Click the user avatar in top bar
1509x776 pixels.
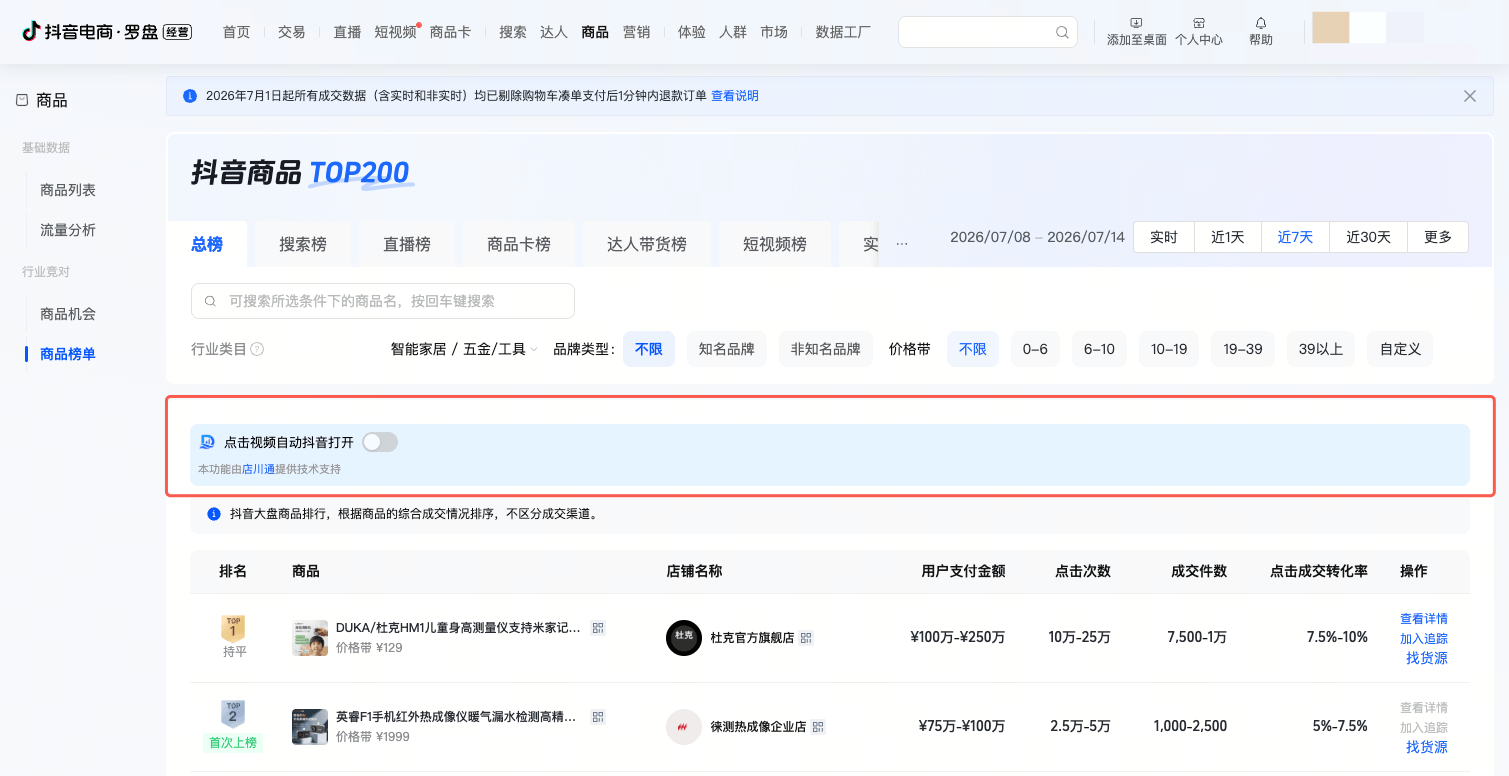click(x=1330, y=27)
